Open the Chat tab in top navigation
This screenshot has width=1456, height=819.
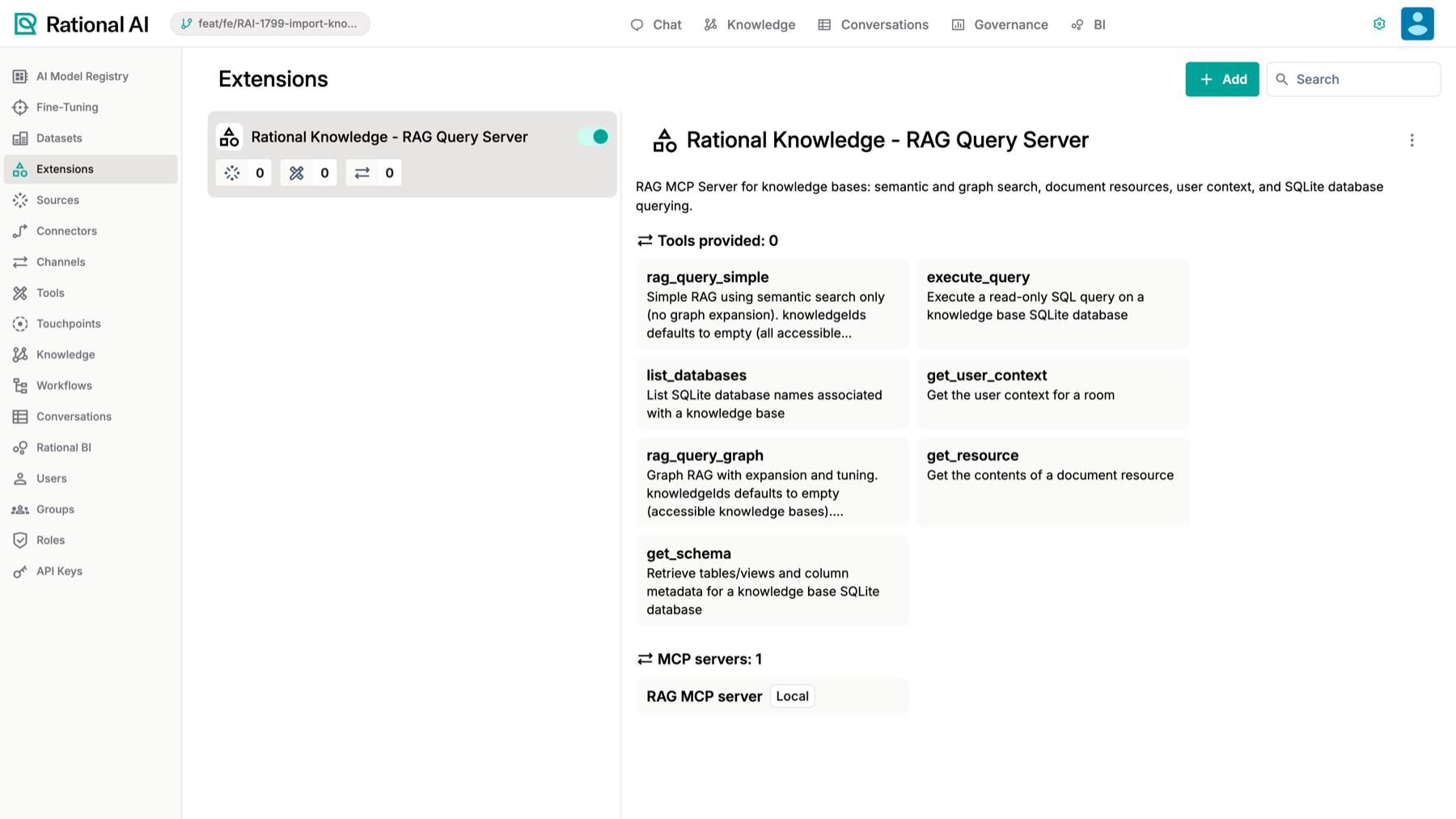[656, 25]
